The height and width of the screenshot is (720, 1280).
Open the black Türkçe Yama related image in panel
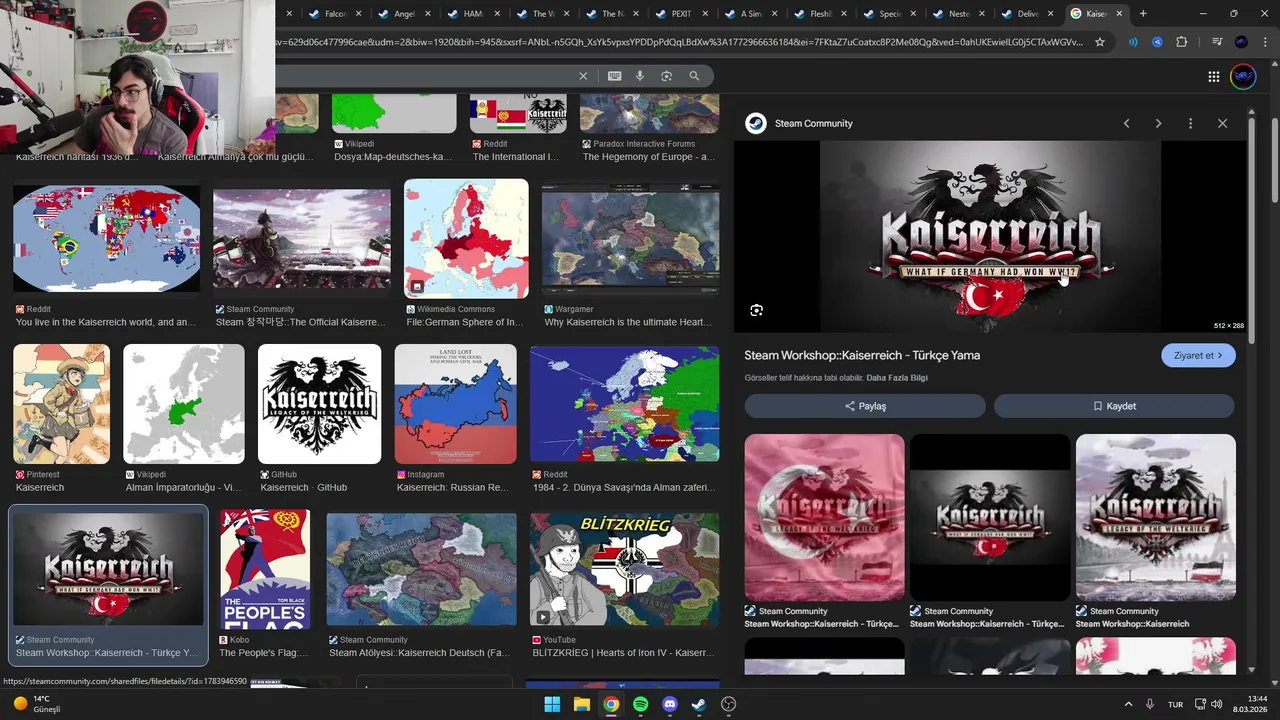click(990, 517)
